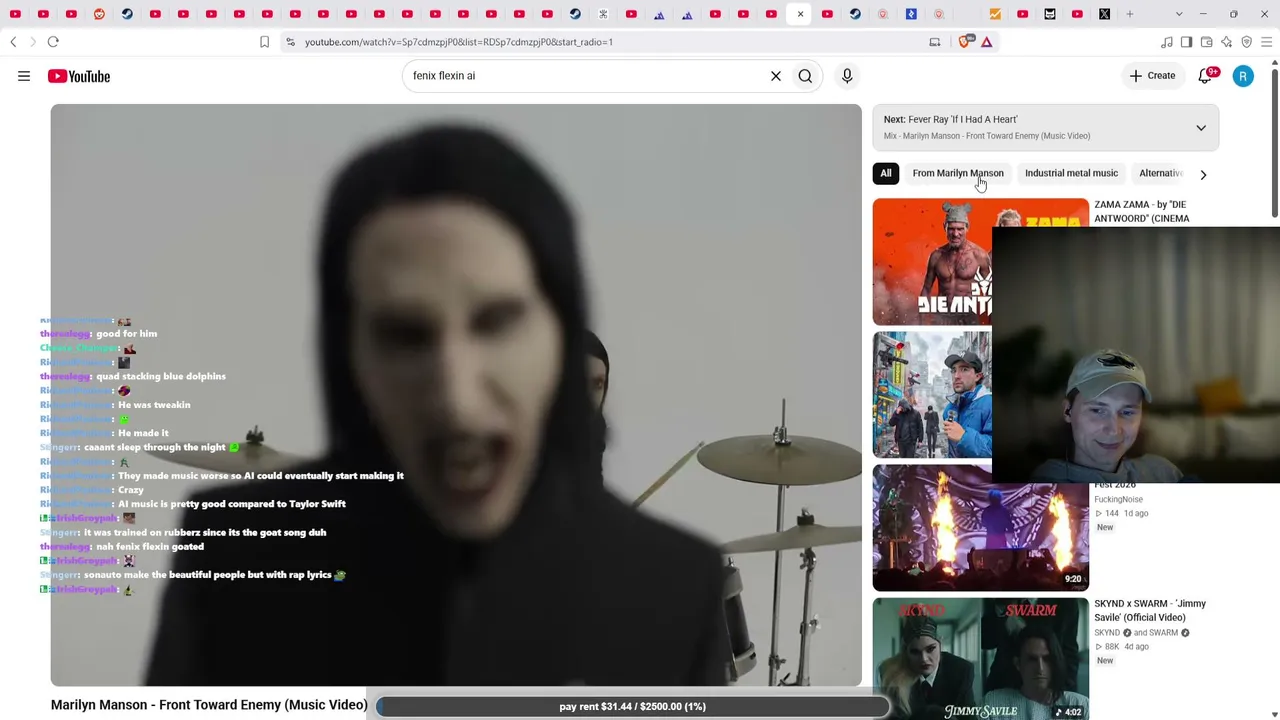Open SKYND x SWARM Jimmy Savile title
1280x720 pixels.
click(1150, 611)
